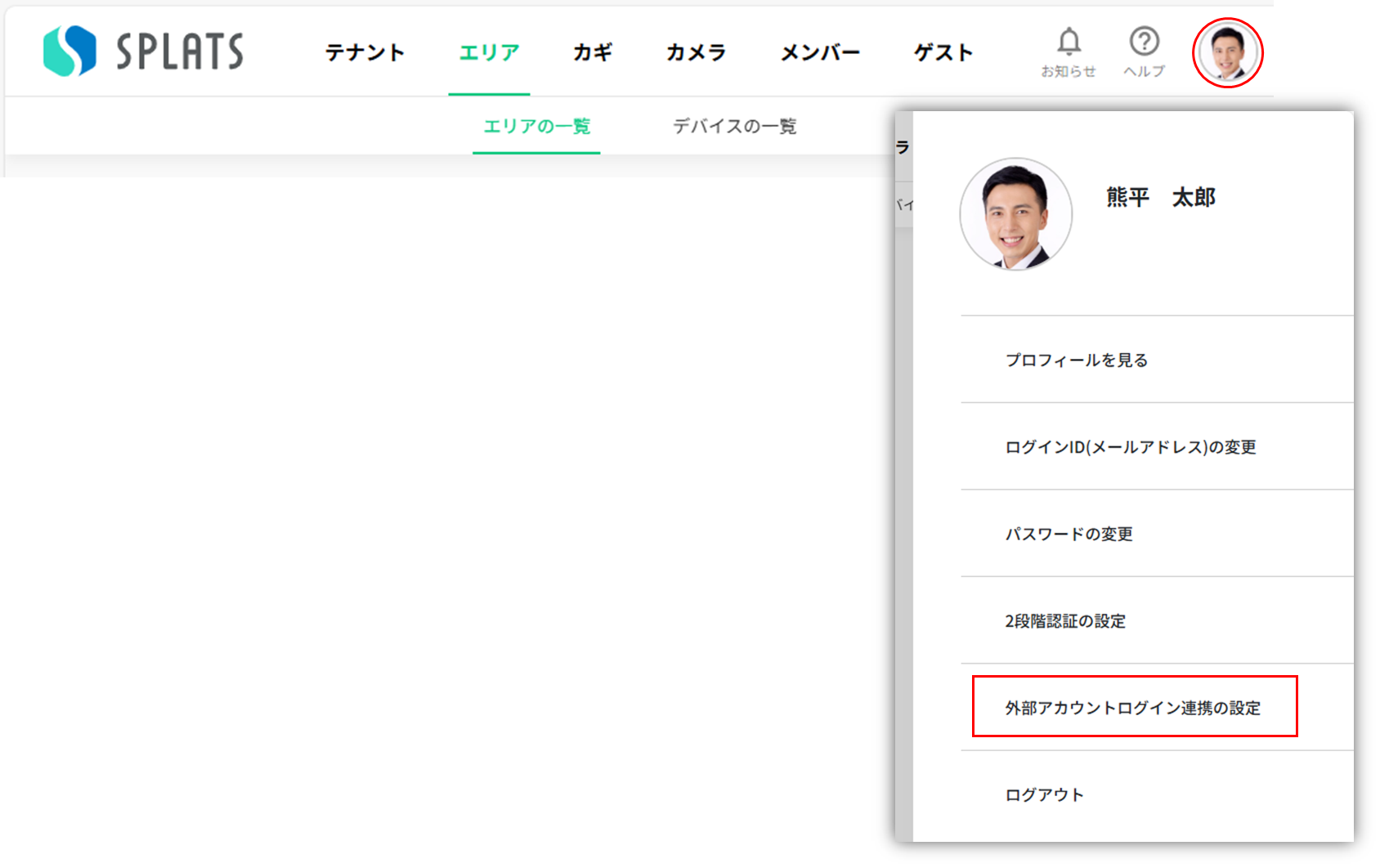Click ログアウト to sign out
The width and height of the screenshot is (1380, 868).
coord(1044,794)
